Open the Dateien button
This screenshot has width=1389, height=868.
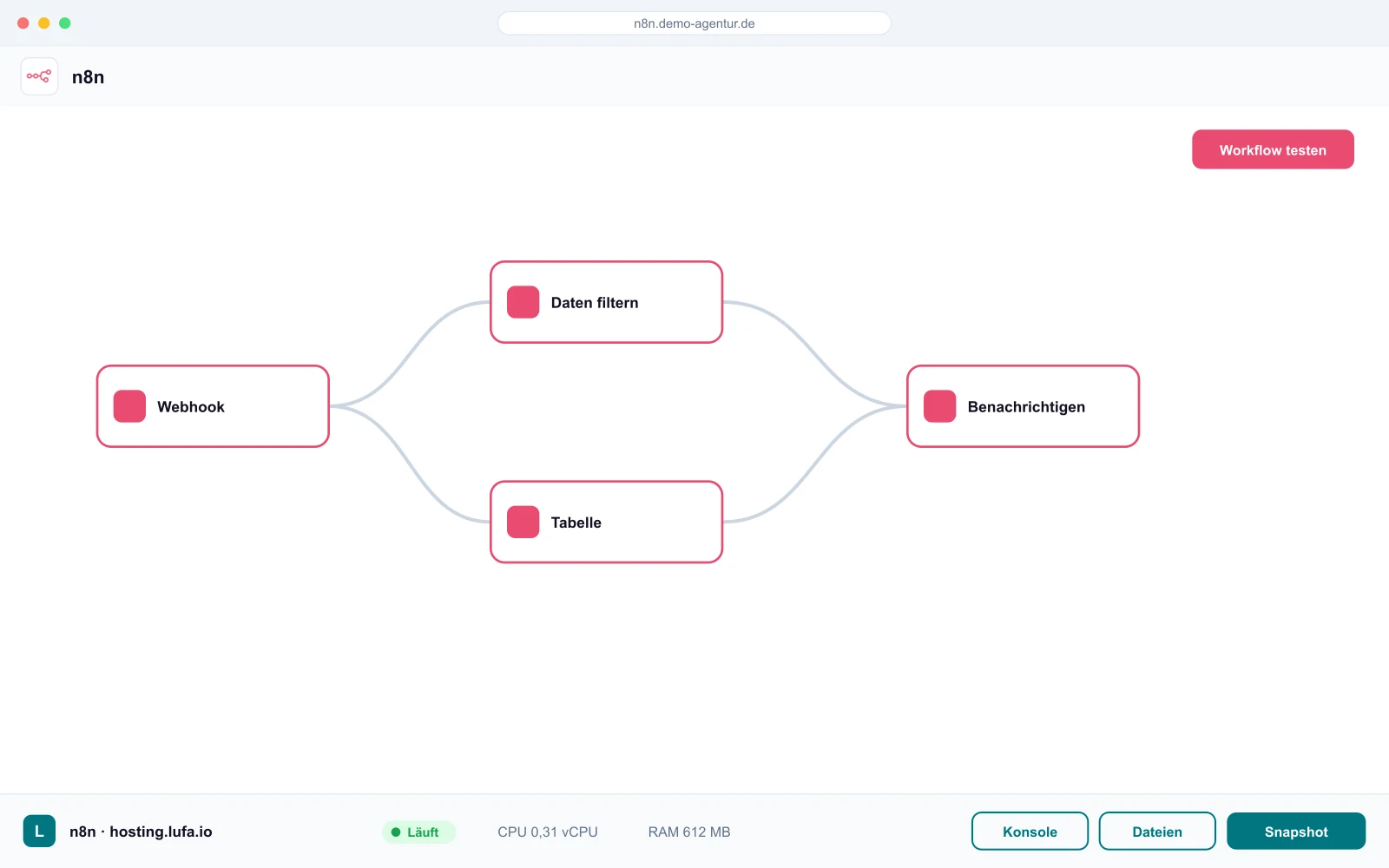(x=1157, y=831)
